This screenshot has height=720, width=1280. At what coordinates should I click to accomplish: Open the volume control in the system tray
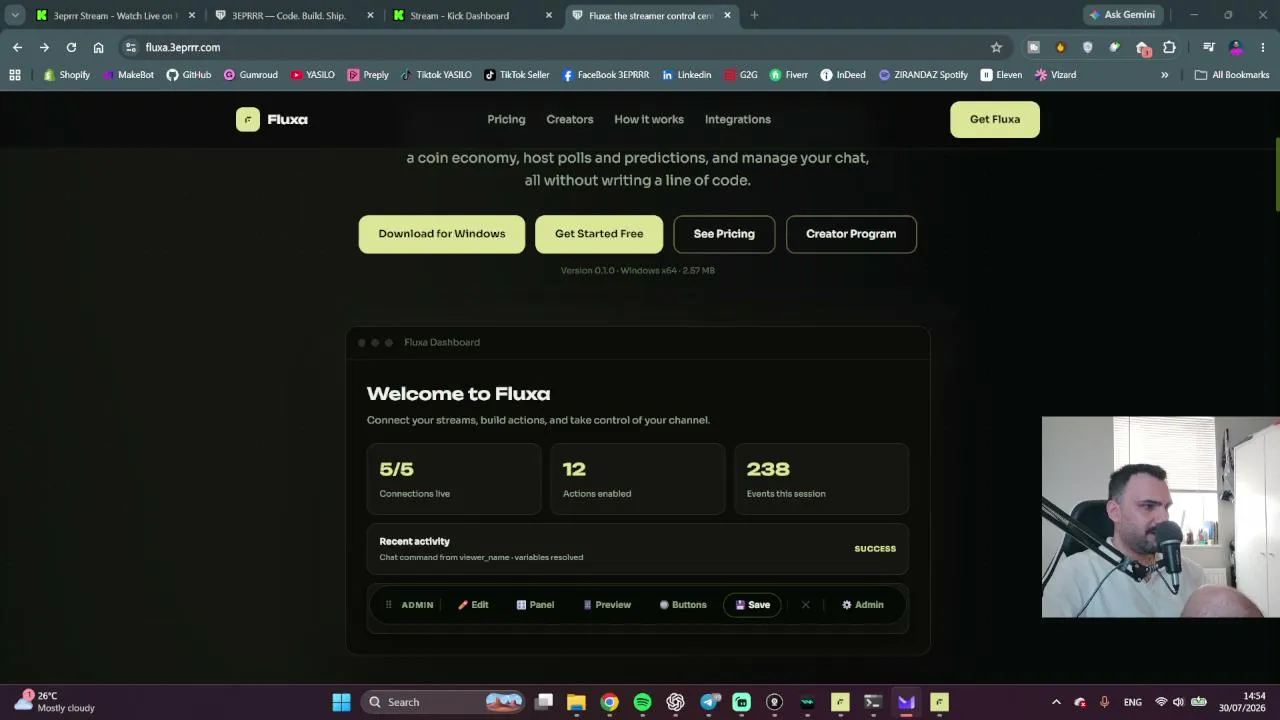tap(1179, 702)
